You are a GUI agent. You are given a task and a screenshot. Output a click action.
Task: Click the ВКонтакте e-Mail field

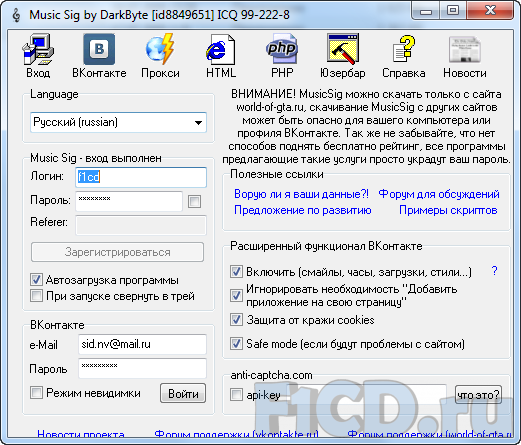142,344
